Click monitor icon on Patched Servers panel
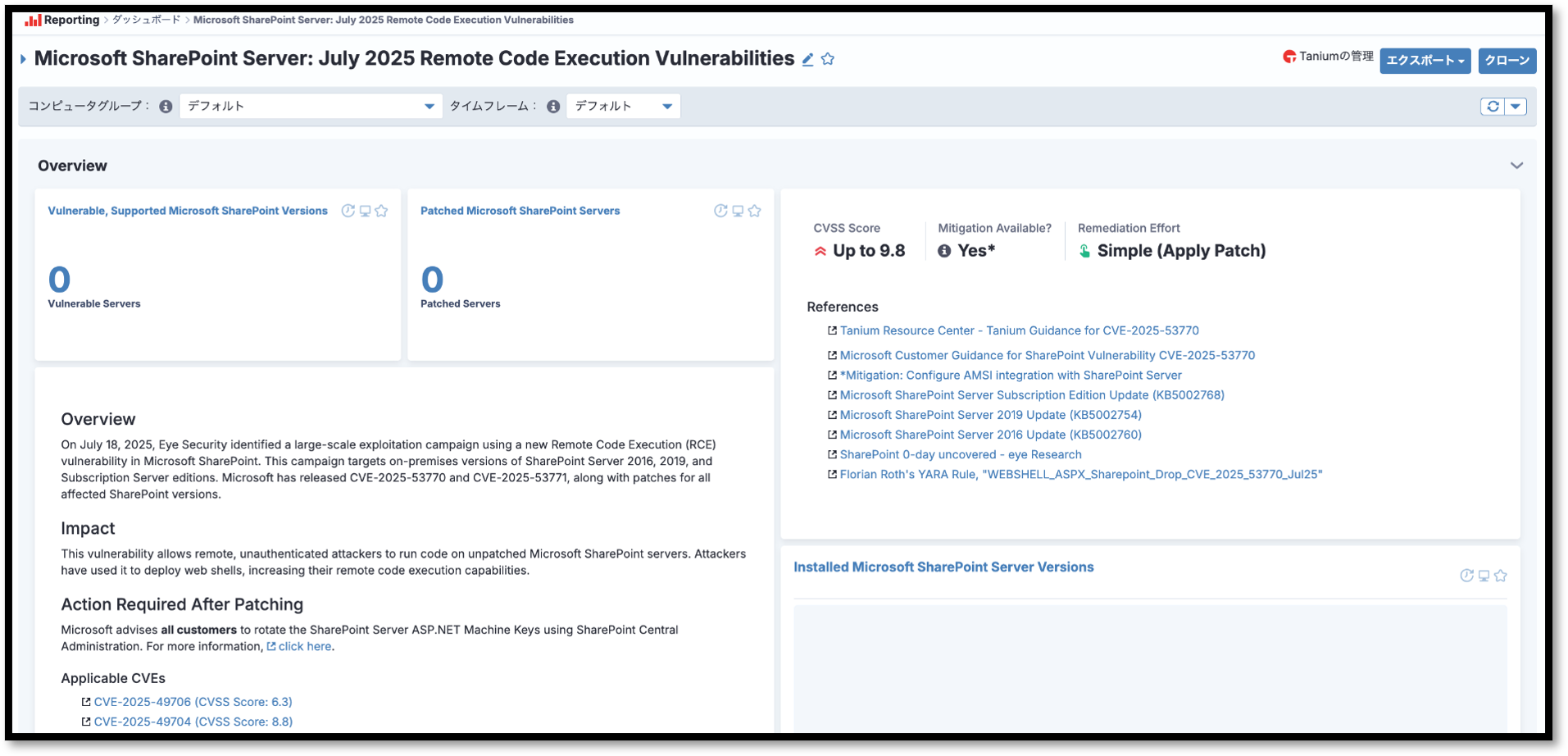 (738, 211)
